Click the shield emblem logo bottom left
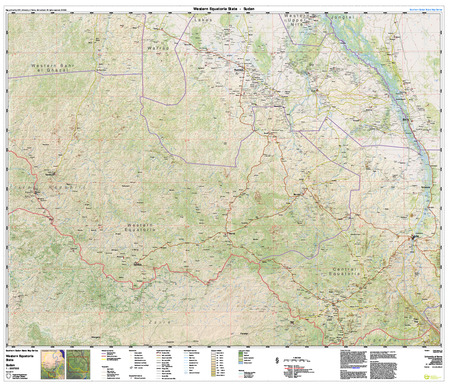Image resolution: width=450 pixels, height=387 pixels. tap(9, 377)
